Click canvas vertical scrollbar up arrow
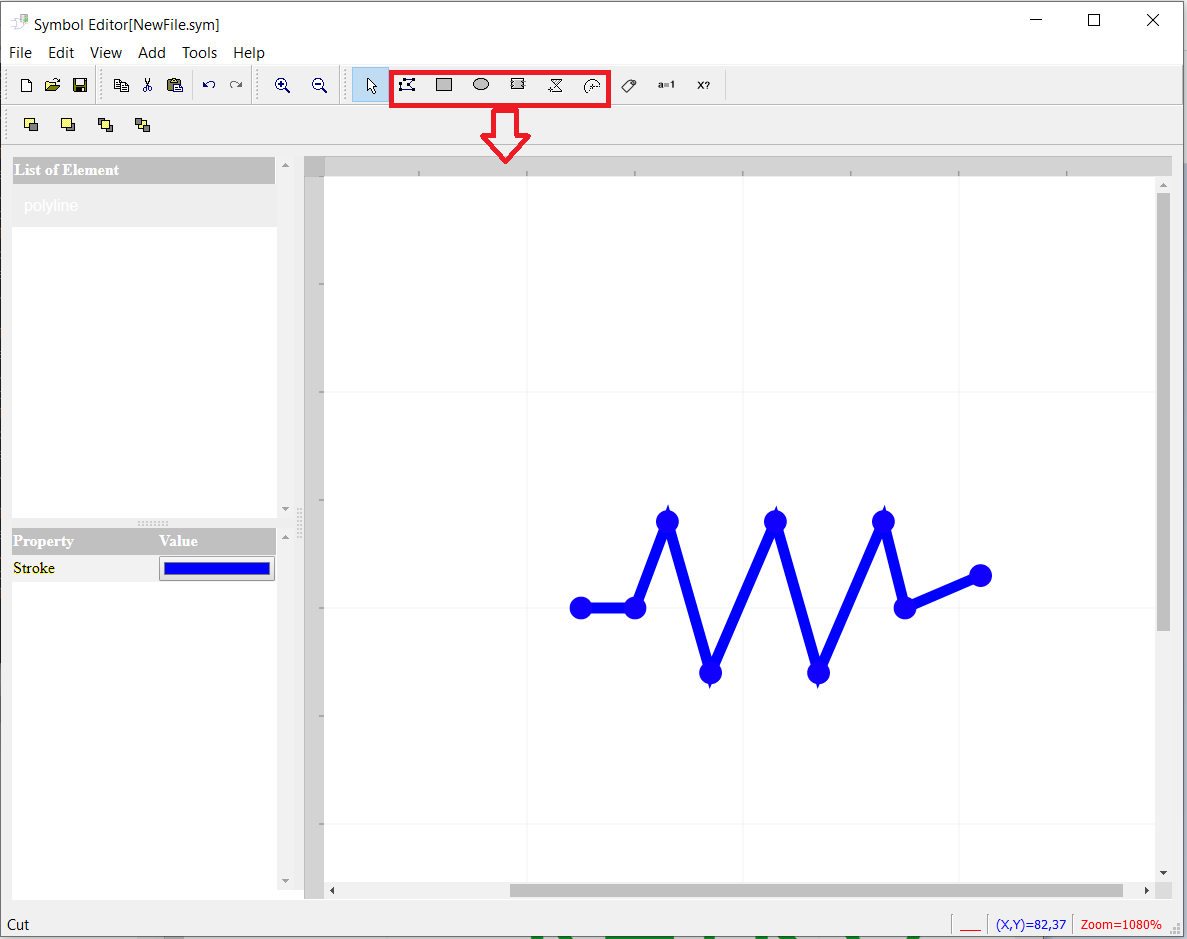 coord(1164,186)
